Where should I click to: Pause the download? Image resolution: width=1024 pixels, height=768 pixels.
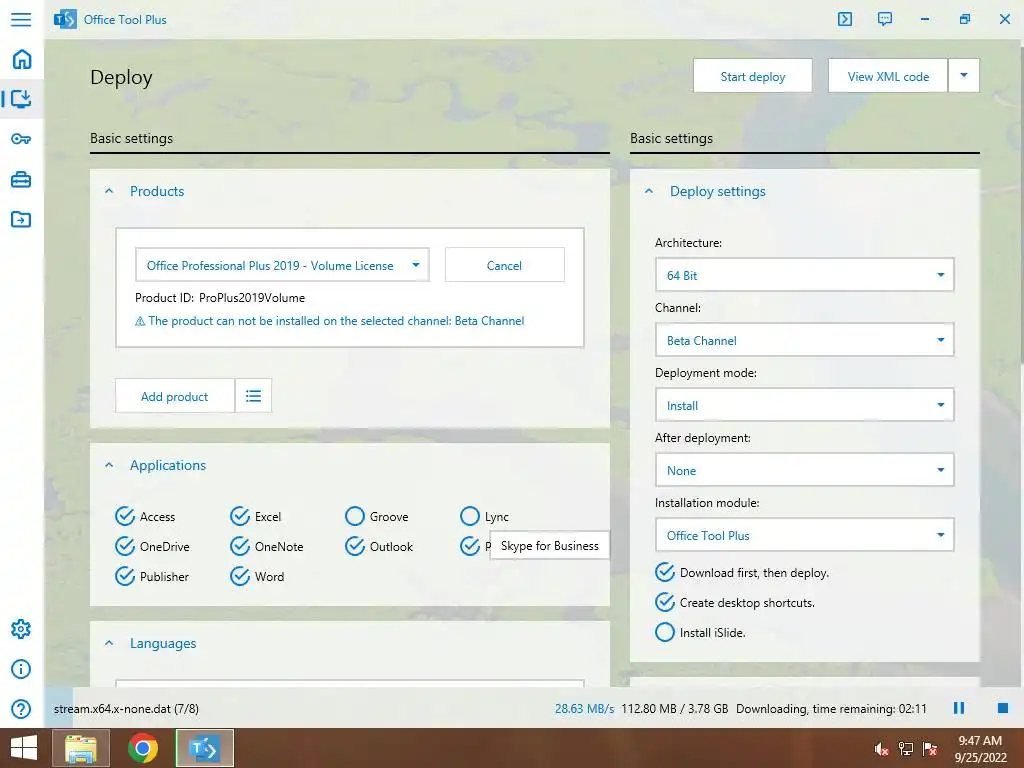point(959,709)
